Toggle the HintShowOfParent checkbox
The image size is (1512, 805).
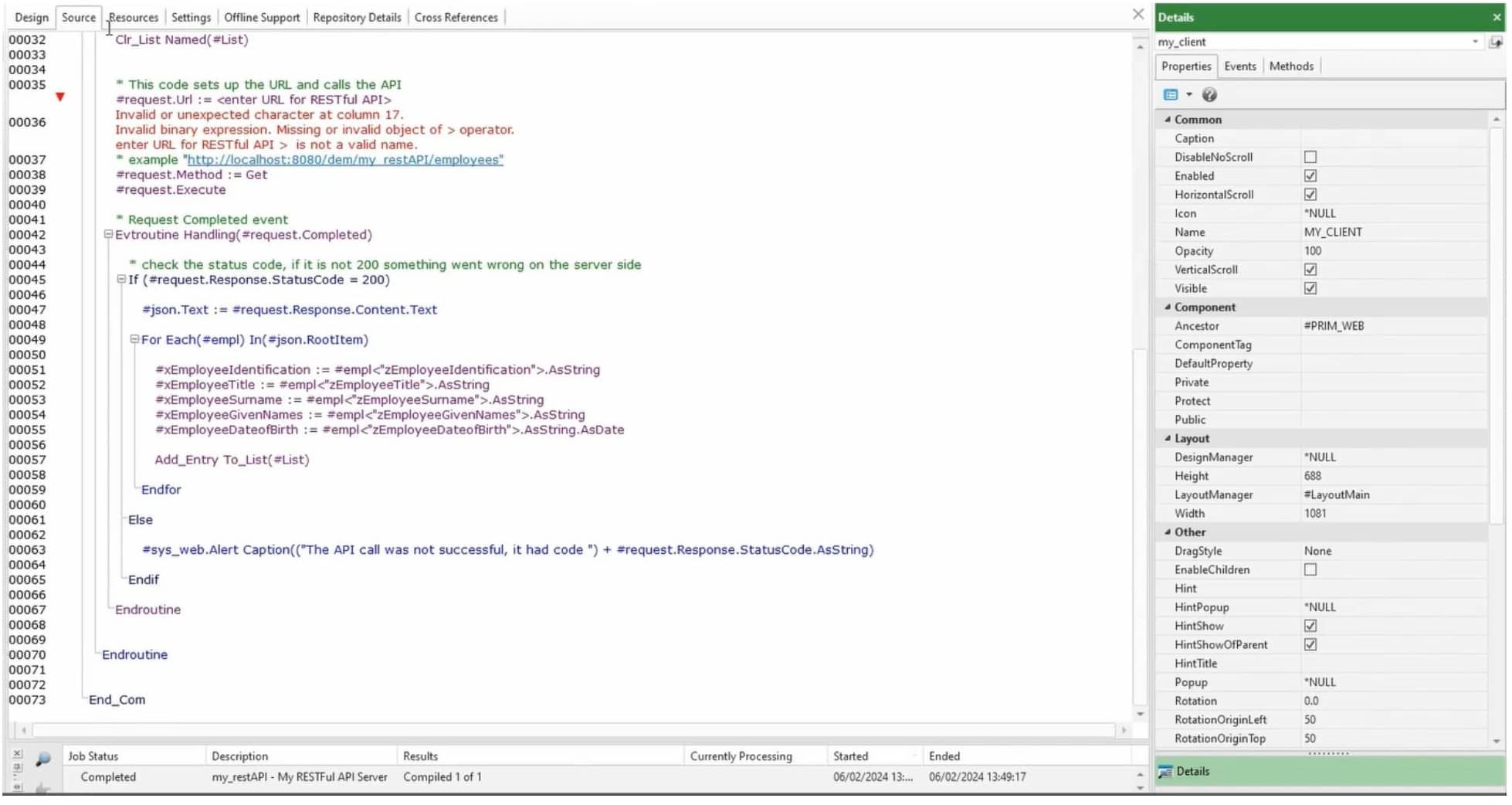1310,644
